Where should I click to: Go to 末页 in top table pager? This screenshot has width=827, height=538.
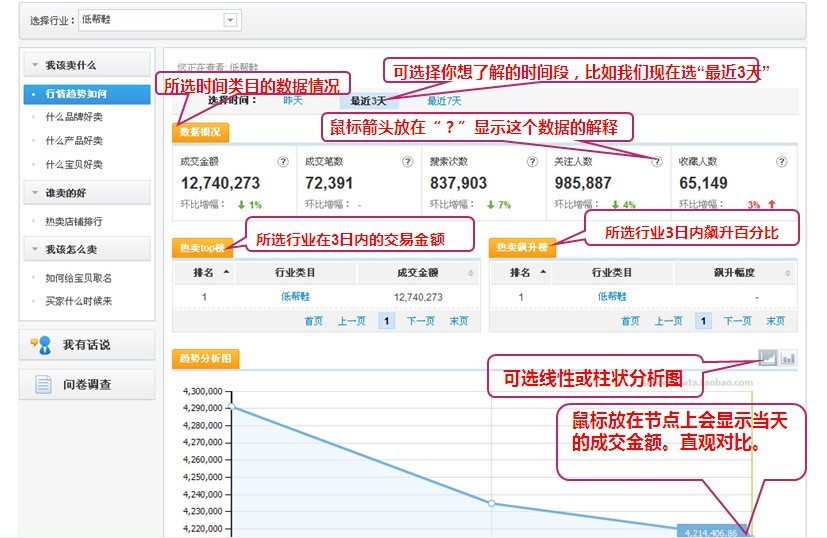point(459,321)
